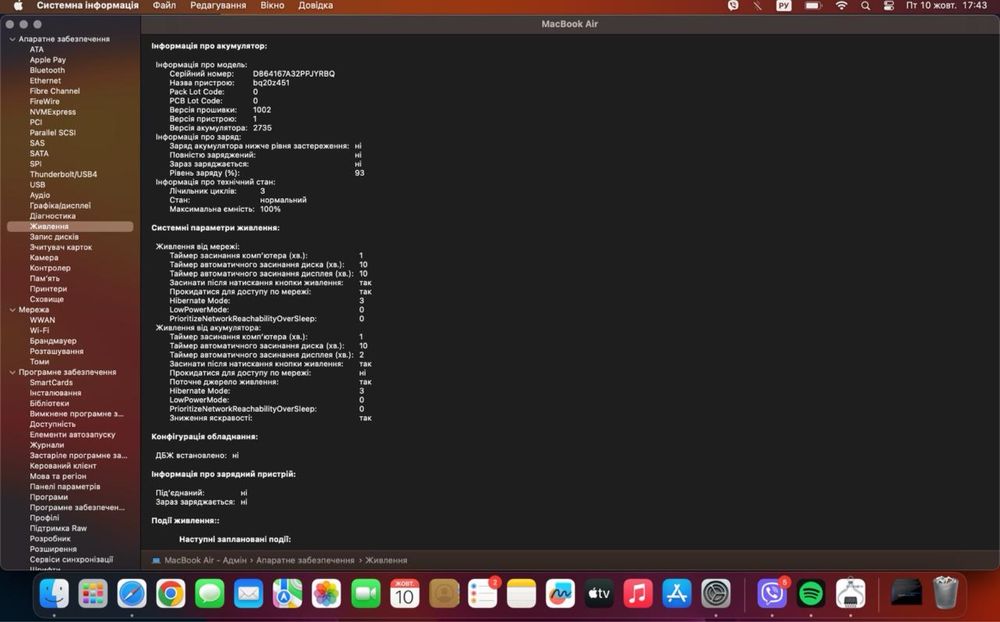Select Сховище in the sidebar
Screen dimensions: 1000x622
(47, 299)
